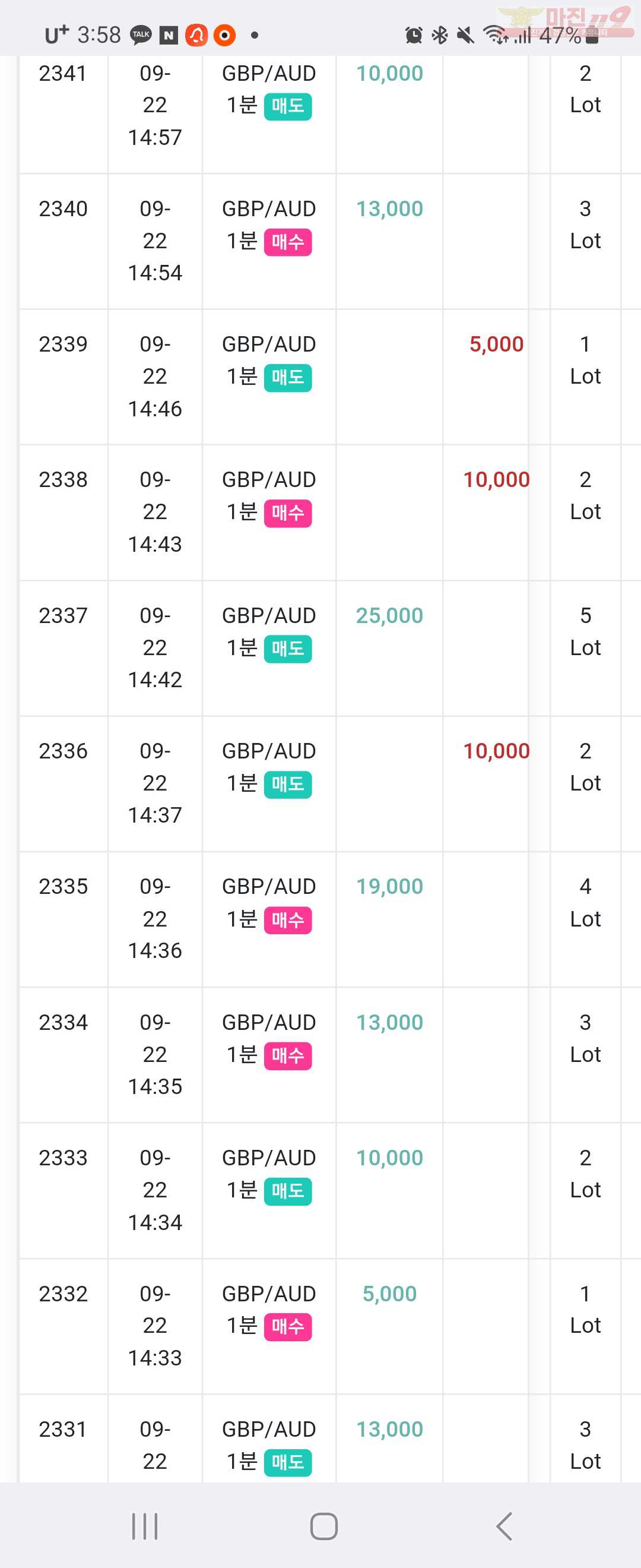Tap the KakaoTalk notification icon

(x=141, y=35)
